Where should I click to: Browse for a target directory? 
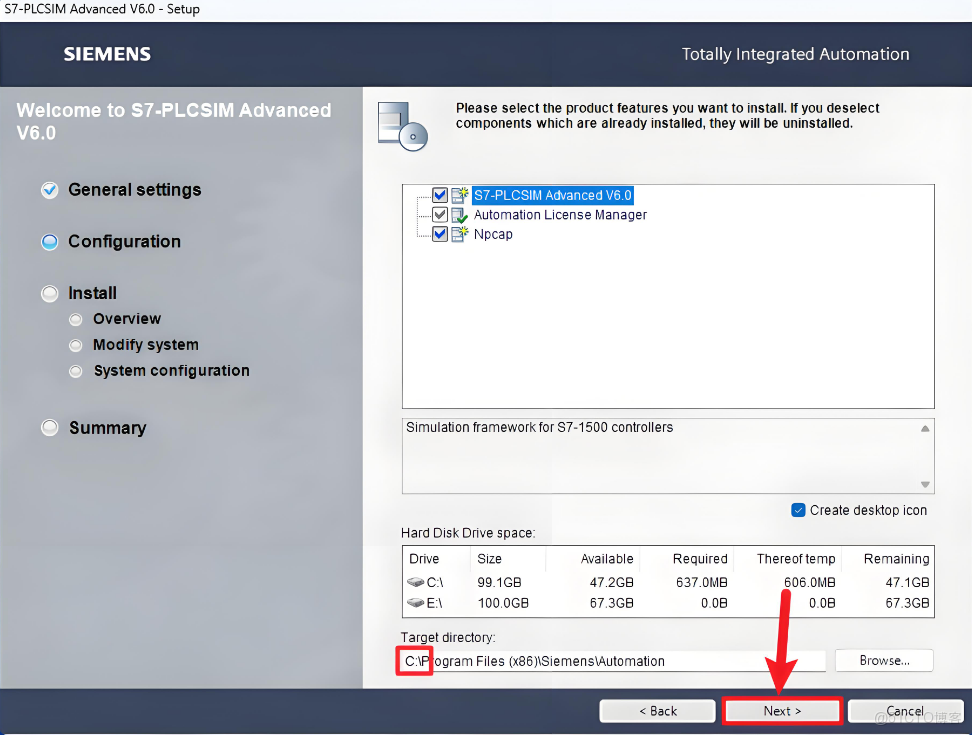pyautogui.click(x=884, y=661)
